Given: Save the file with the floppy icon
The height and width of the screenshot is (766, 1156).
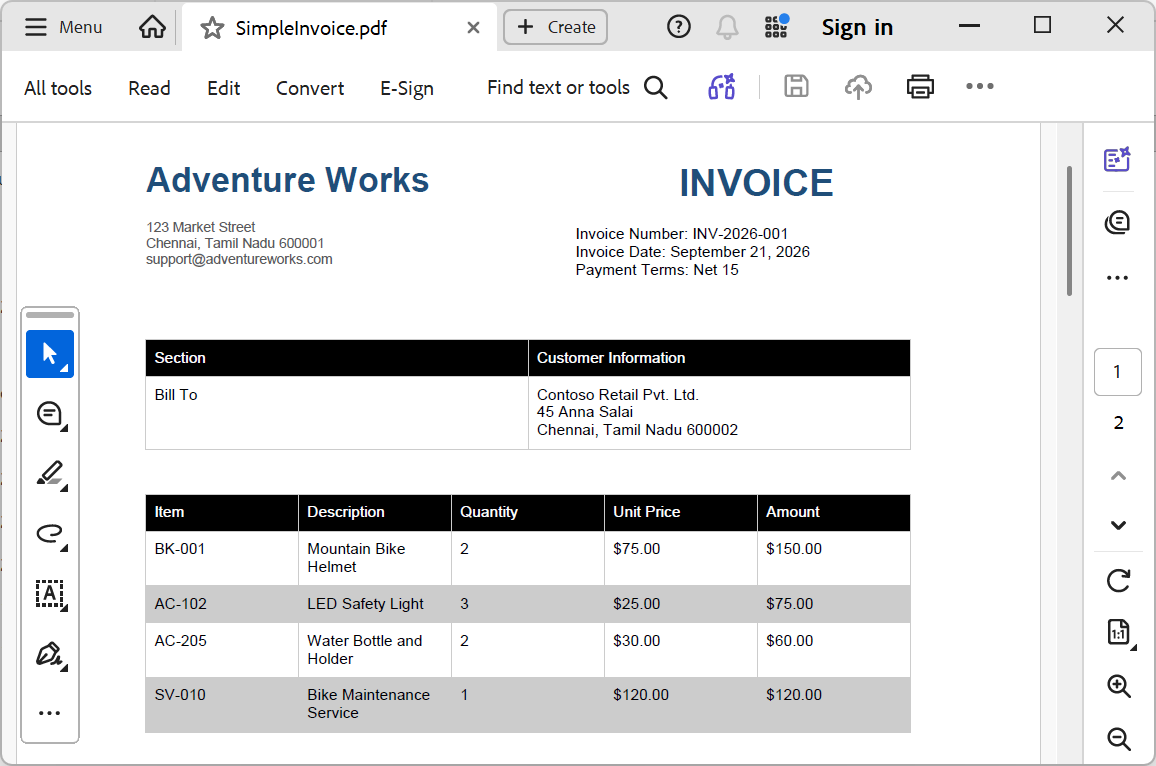Looking at the screenshot, I should pyautogui.click(x=796, y=86).
